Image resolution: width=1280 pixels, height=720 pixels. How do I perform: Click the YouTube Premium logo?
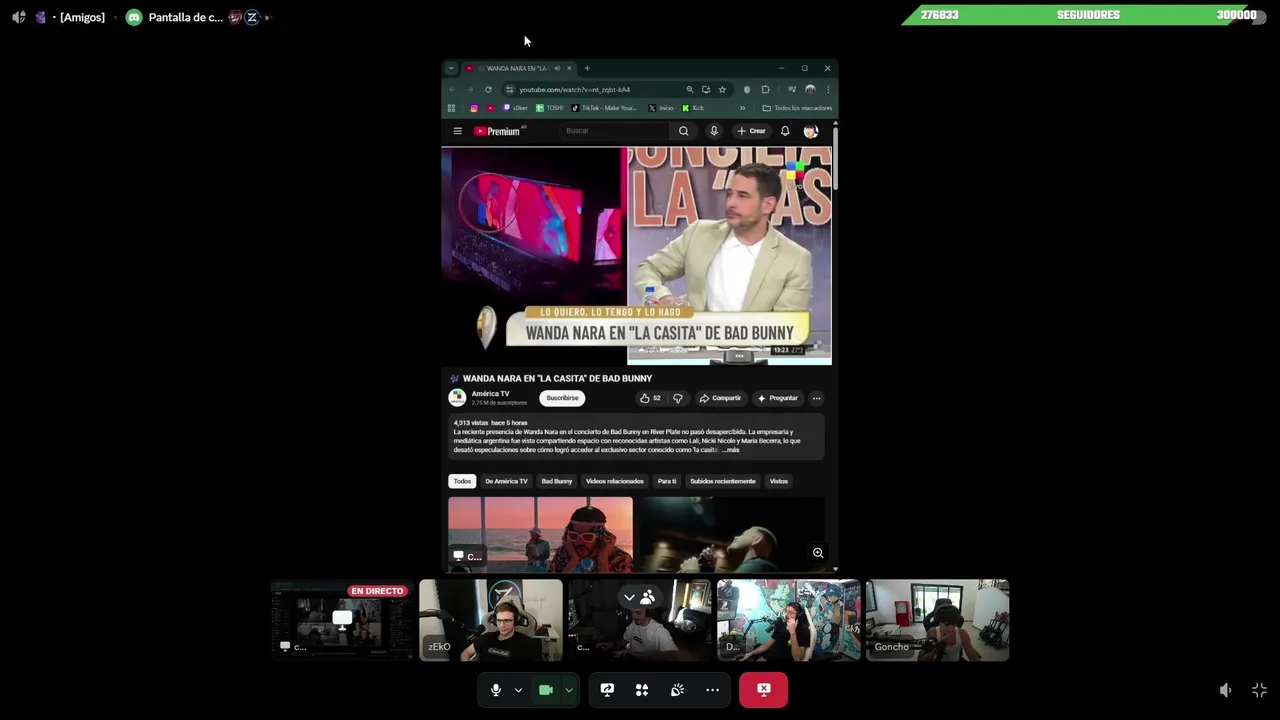[x=498, y=131]
